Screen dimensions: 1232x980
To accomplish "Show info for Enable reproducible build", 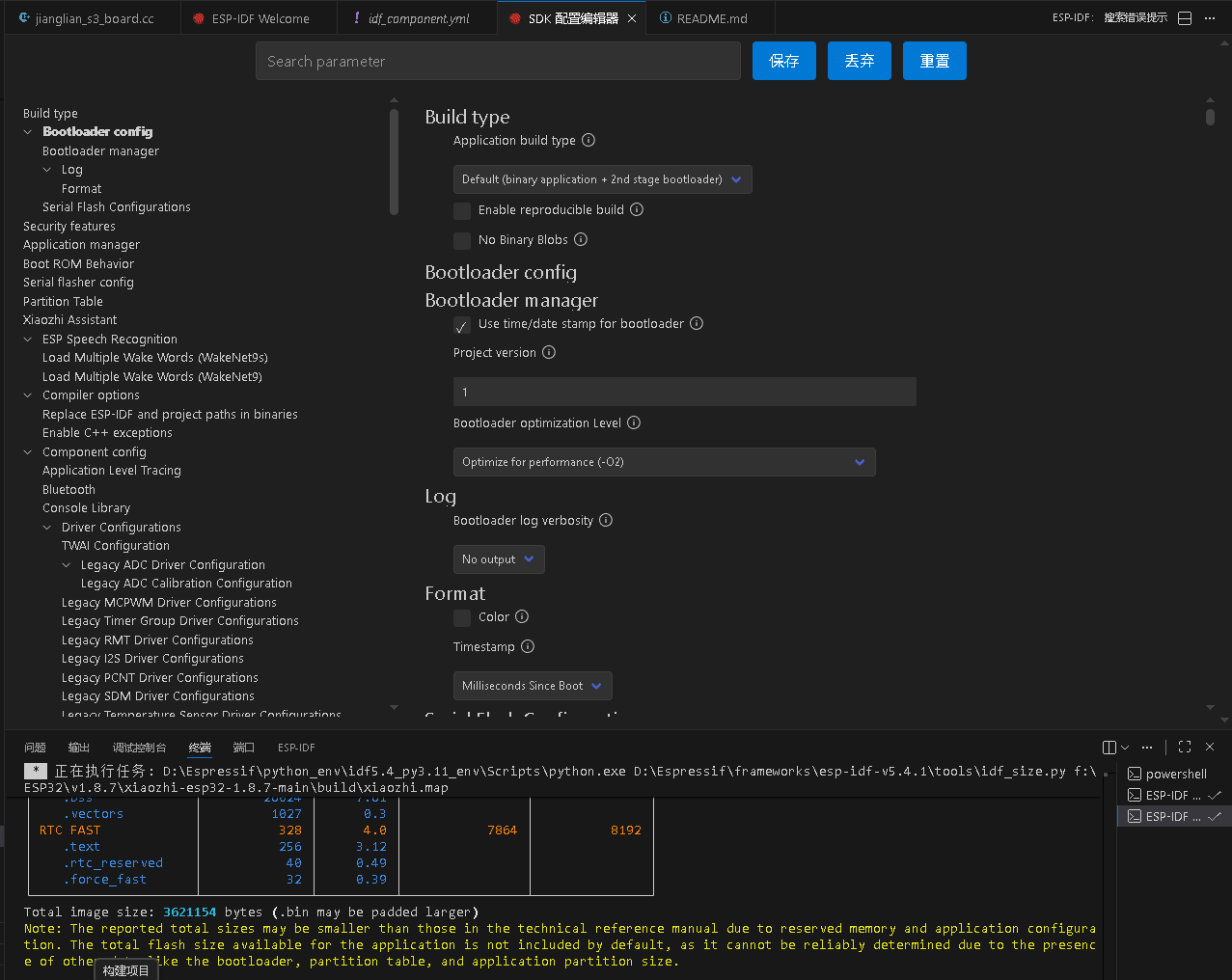I will point(637,209).
